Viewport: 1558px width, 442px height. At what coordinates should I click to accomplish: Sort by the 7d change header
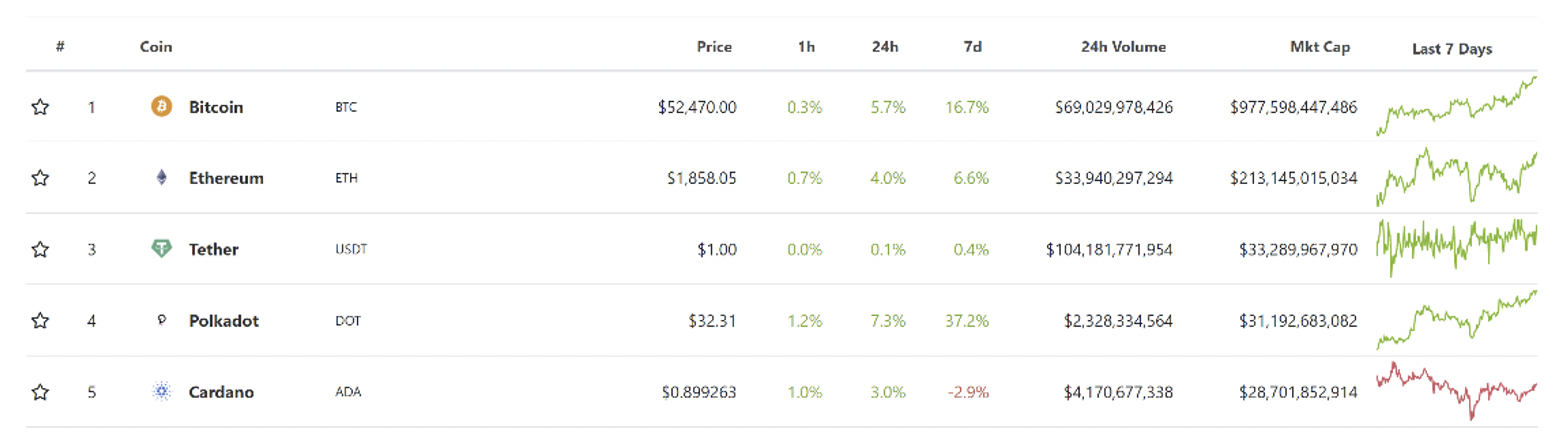pos(971,46)
